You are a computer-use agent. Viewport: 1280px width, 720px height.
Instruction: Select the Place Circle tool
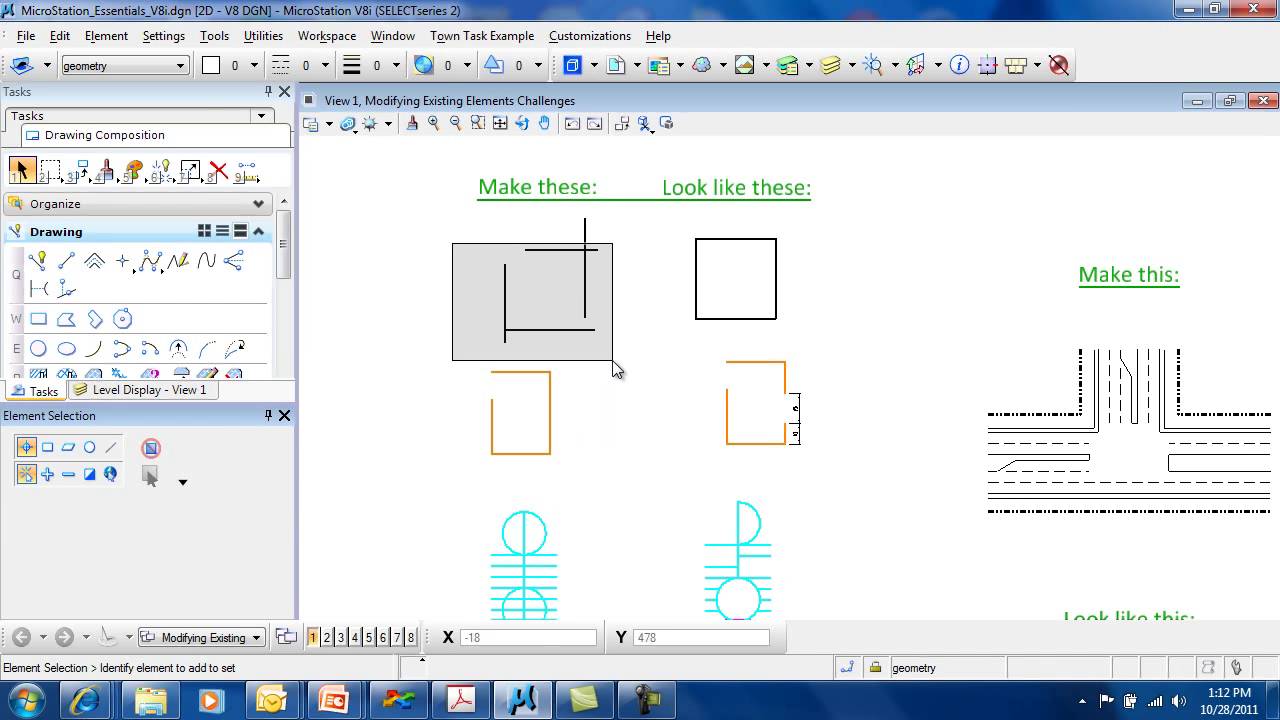pos(38,349)
